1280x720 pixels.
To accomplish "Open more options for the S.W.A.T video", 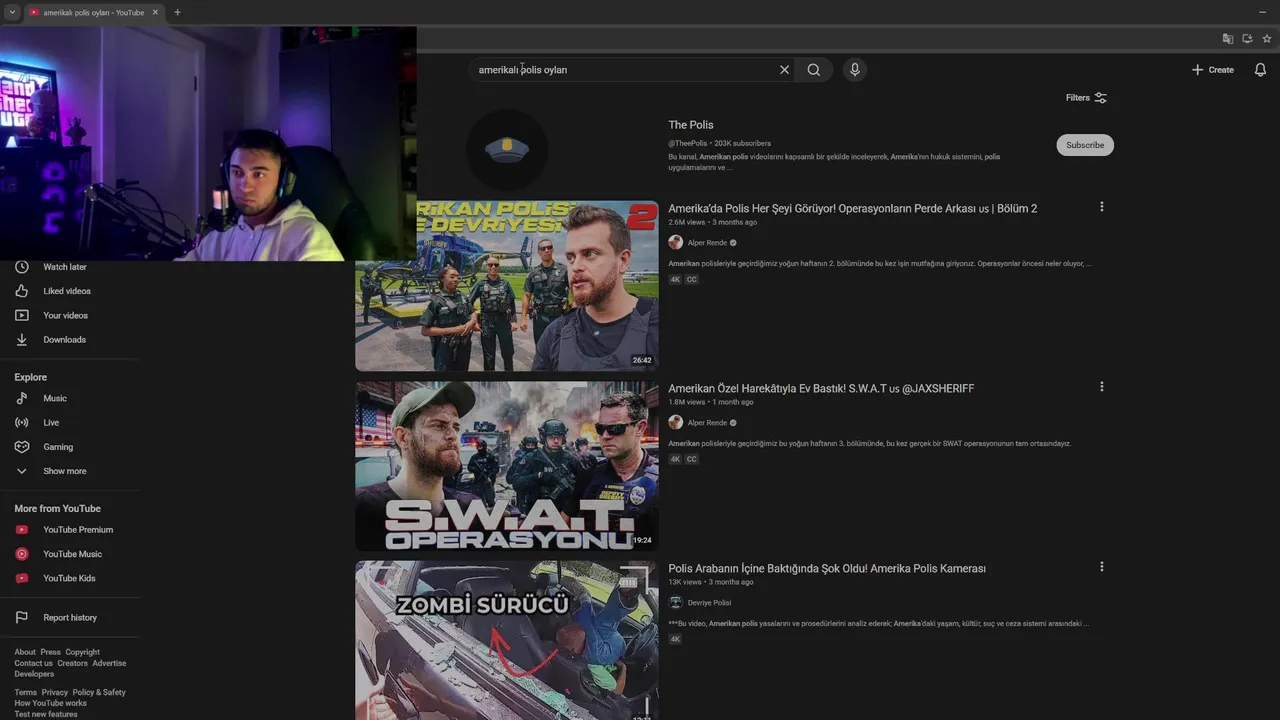I will click(x=1102, y=387).
